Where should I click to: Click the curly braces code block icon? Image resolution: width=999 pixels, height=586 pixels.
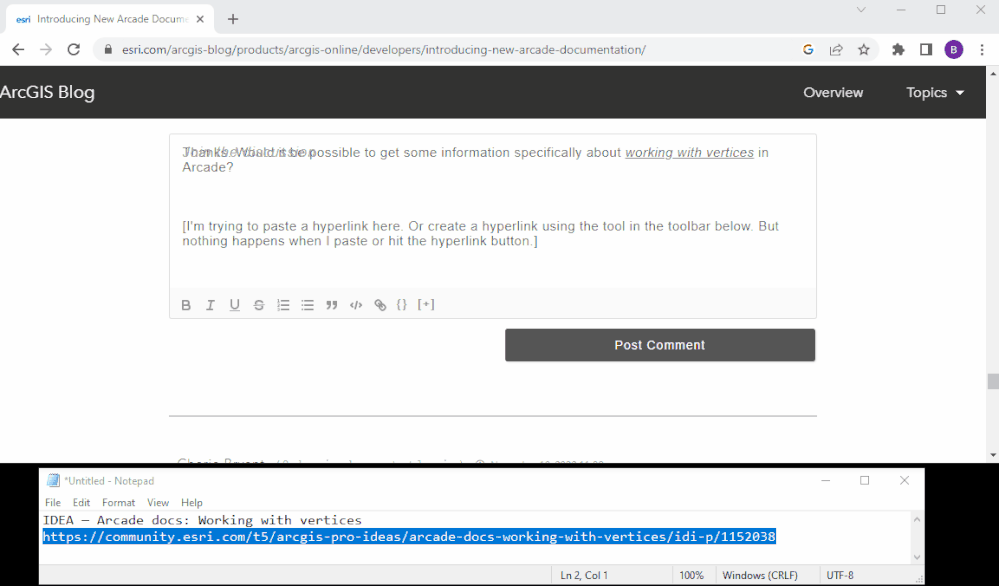pos(401,305)
